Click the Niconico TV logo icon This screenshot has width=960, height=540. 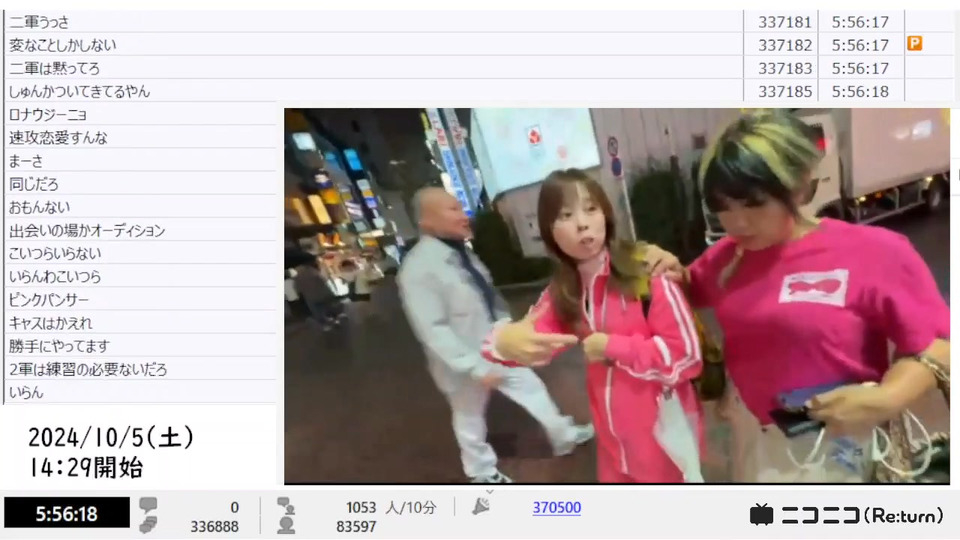click(761, 515)
